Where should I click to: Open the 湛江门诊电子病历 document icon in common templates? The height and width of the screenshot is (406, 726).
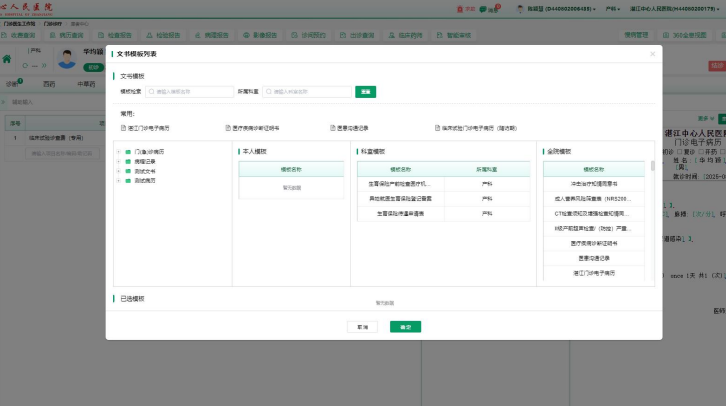124,128
